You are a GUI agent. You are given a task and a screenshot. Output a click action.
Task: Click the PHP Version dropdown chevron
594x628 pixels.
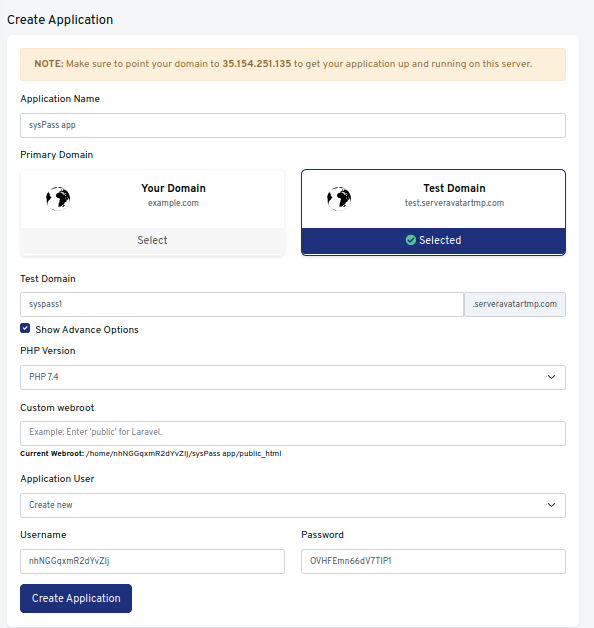click(551, 377)
